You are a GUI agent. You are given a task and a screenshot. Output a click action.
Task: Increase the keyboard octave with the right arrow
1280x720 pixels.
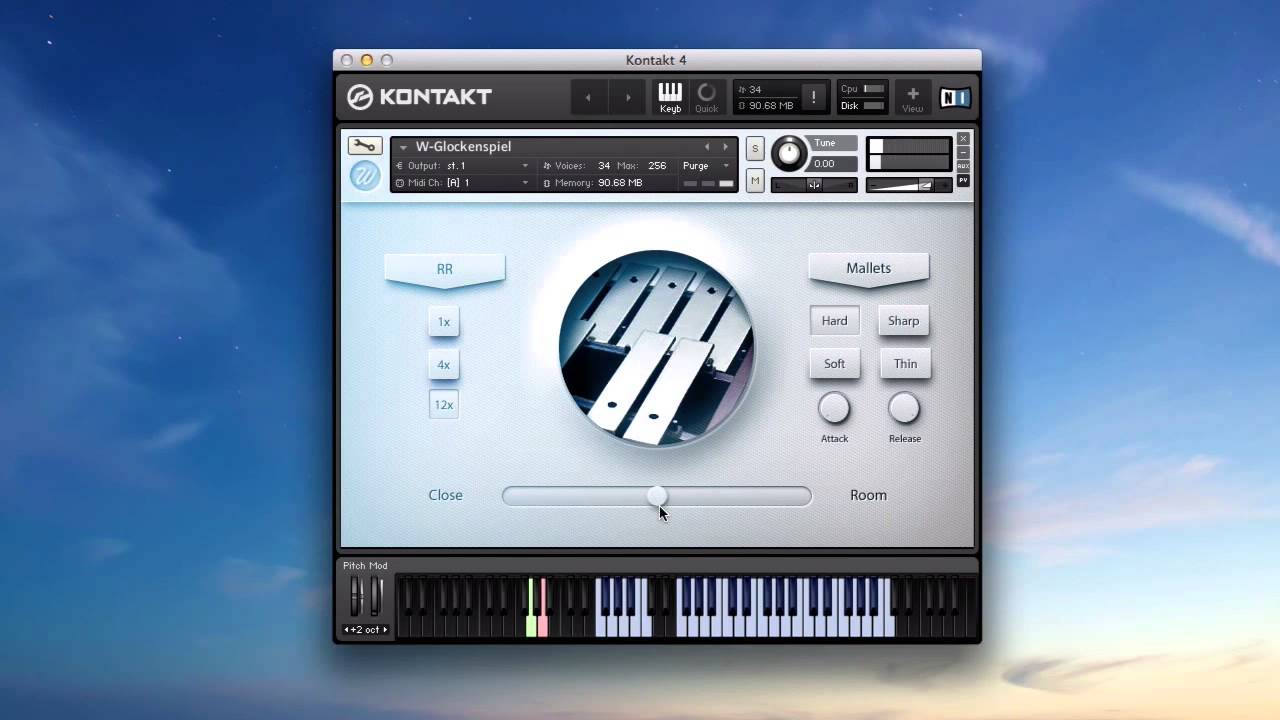(x=385, y=630)
